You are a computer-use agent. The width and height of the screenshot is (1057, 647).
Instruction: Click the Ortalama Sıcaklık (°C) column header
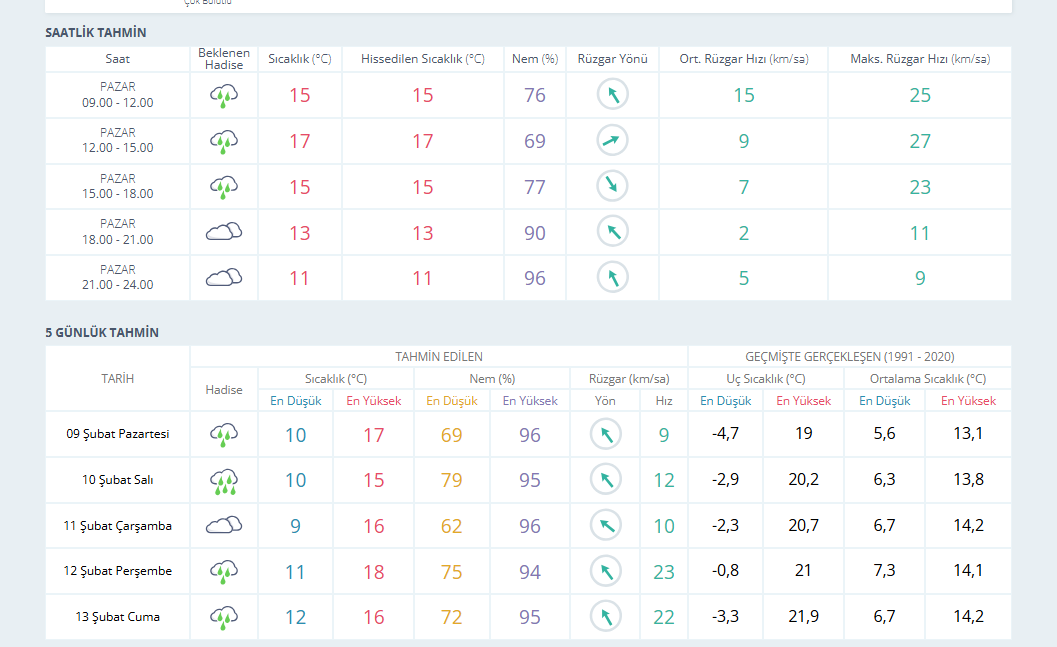tap(927, 379)
